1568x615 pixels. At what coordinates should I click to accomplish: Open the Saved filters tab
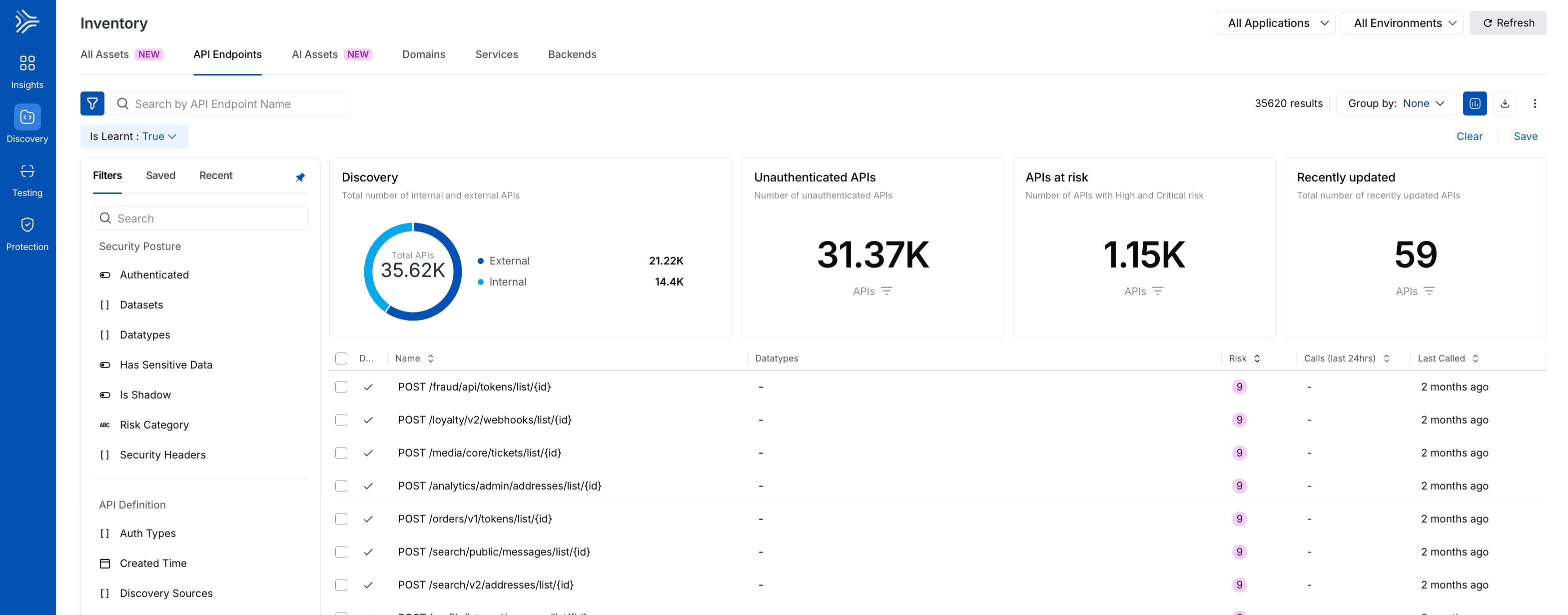point(161,175)
